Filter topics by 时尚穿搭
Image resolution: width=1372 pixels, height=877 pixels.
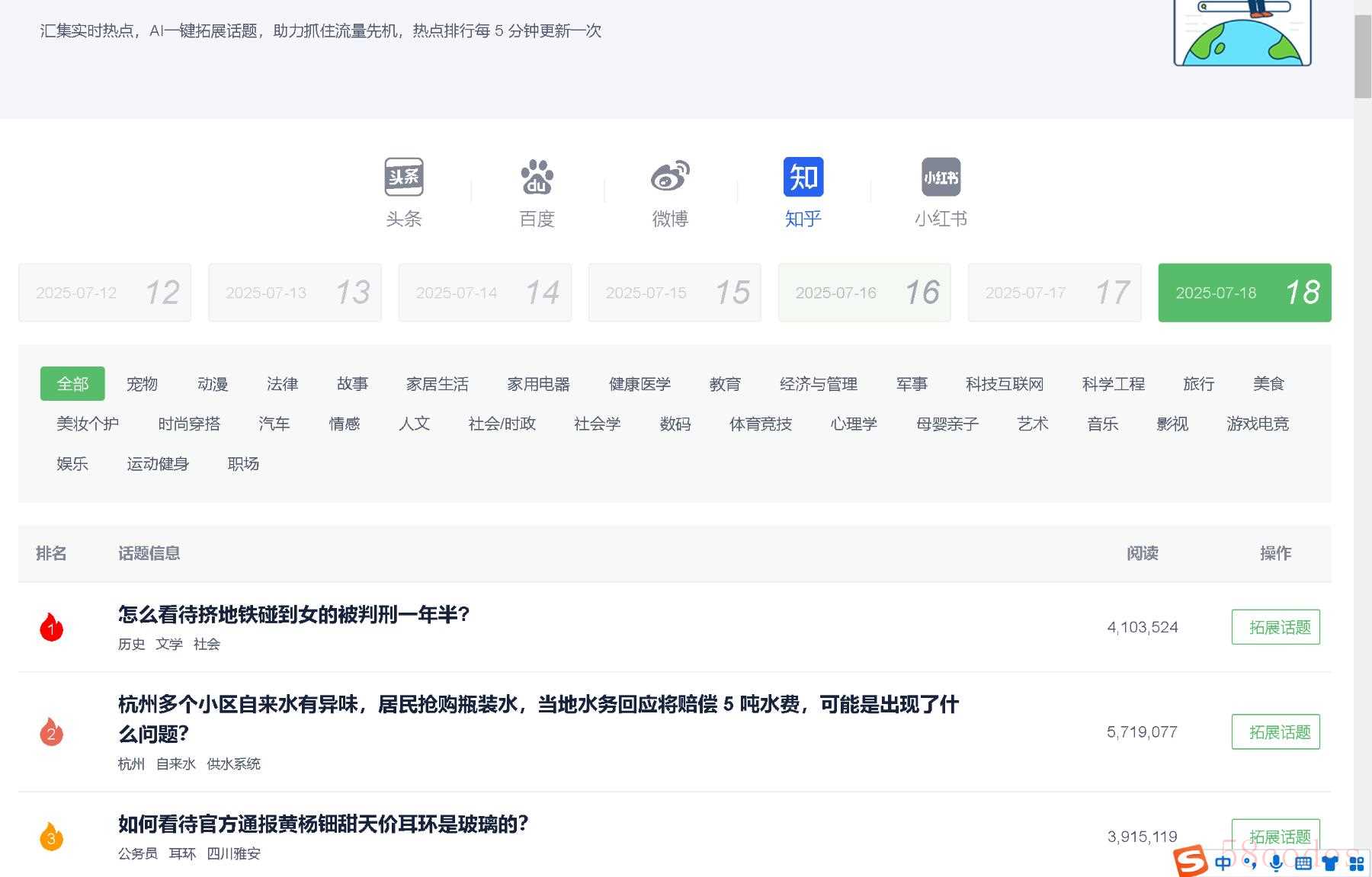tap(189, 424)
